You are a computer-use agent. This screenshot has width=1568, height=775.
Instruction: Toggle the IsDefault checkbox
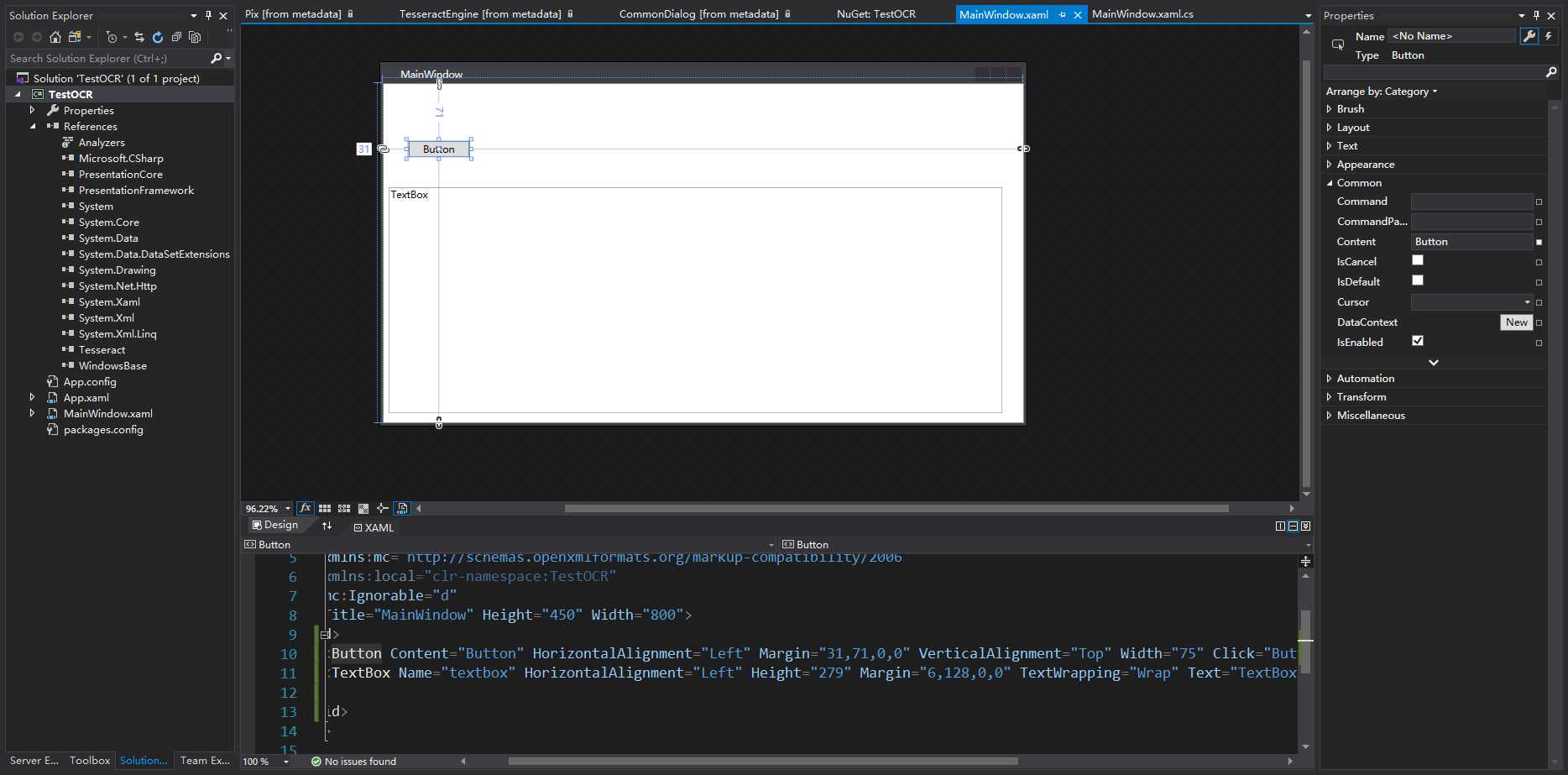tap(1418, 280)
